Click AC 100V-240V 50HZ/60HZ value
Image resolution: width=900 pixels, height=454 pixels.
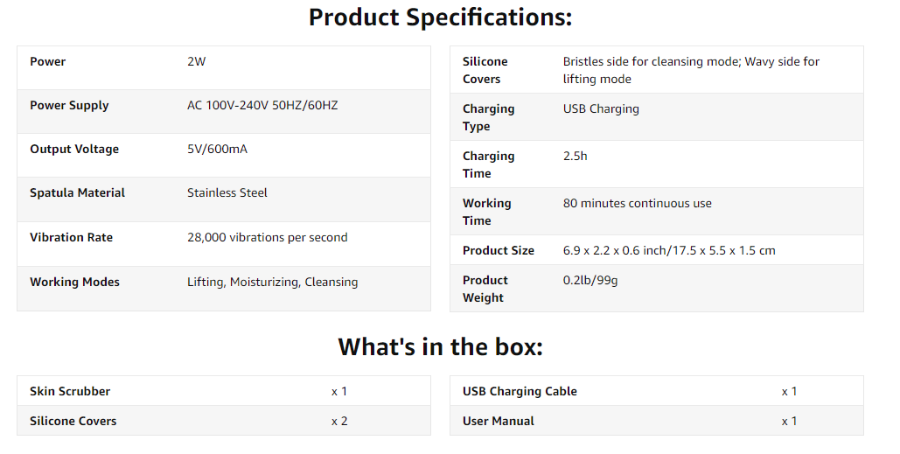pos(262,106)
